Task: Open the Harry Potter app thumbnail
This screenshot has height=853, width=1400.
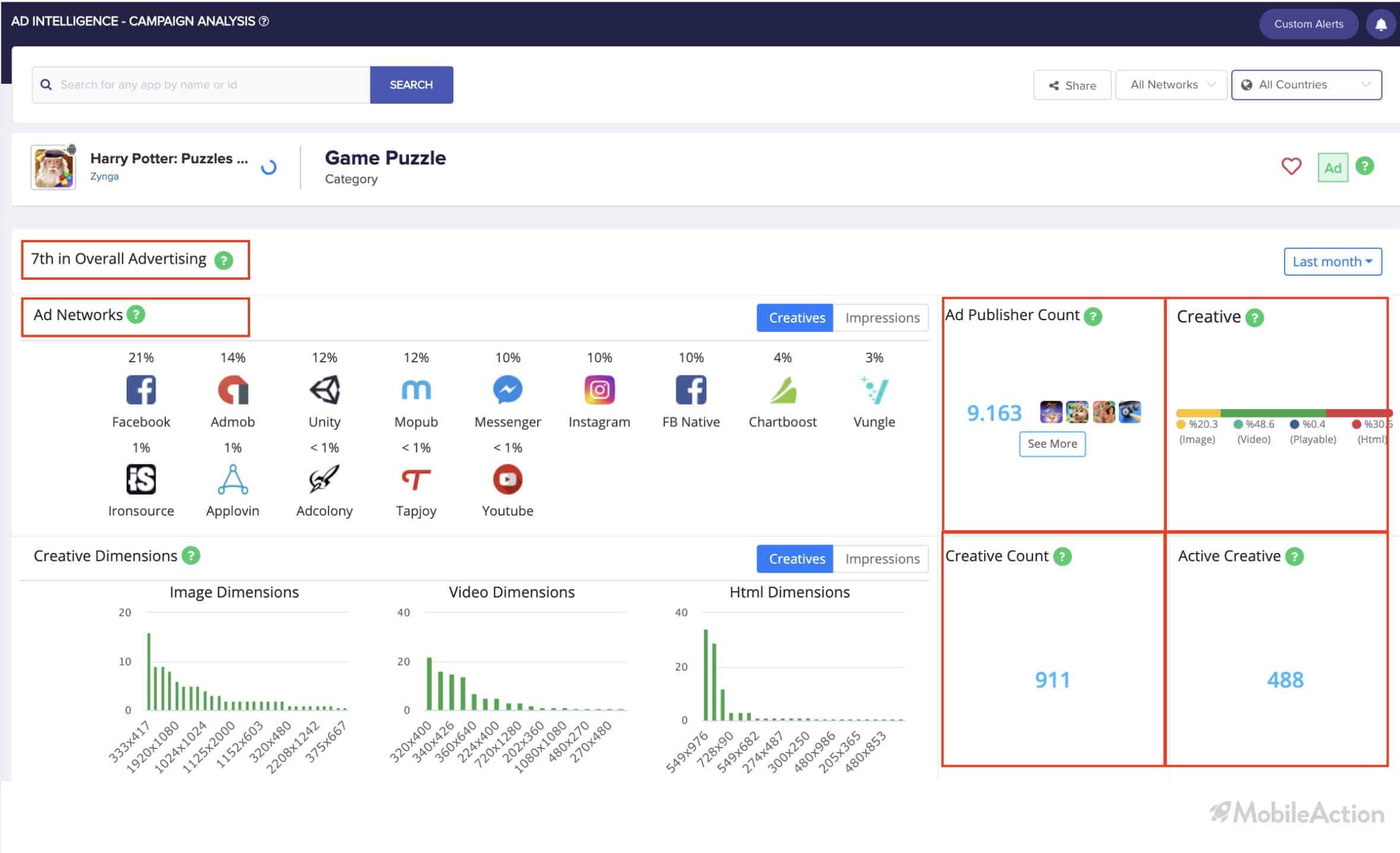Action: (53, 168)
